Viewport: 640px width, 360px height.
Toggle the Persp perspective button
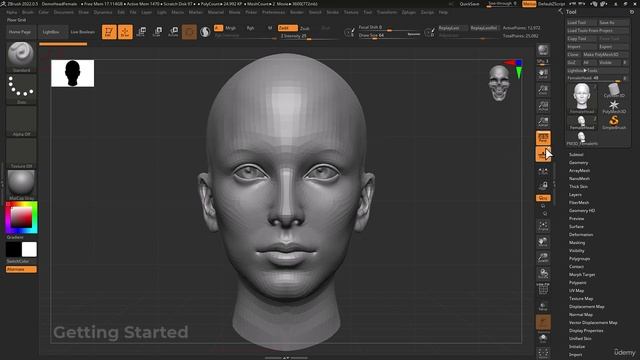tap(543, 138)
